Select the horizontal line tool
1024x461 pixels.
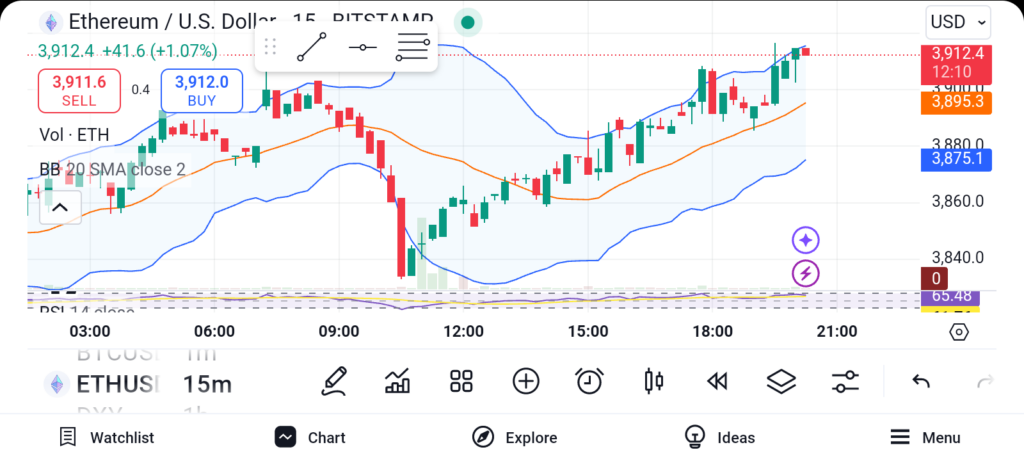tap(362, 47)
